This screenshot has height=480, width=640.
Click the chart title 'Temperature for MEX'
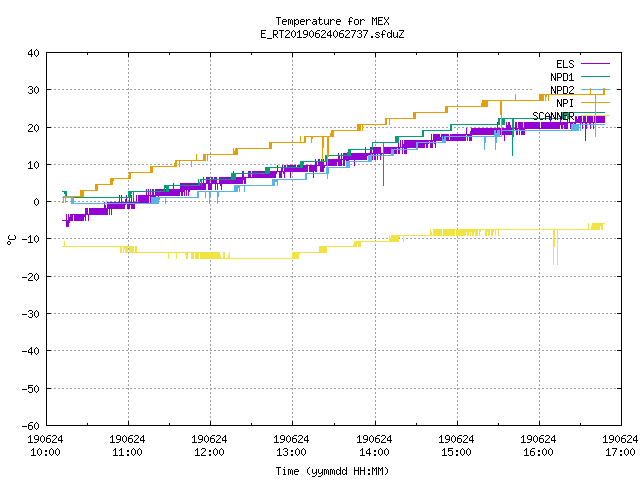coord(332,21)
